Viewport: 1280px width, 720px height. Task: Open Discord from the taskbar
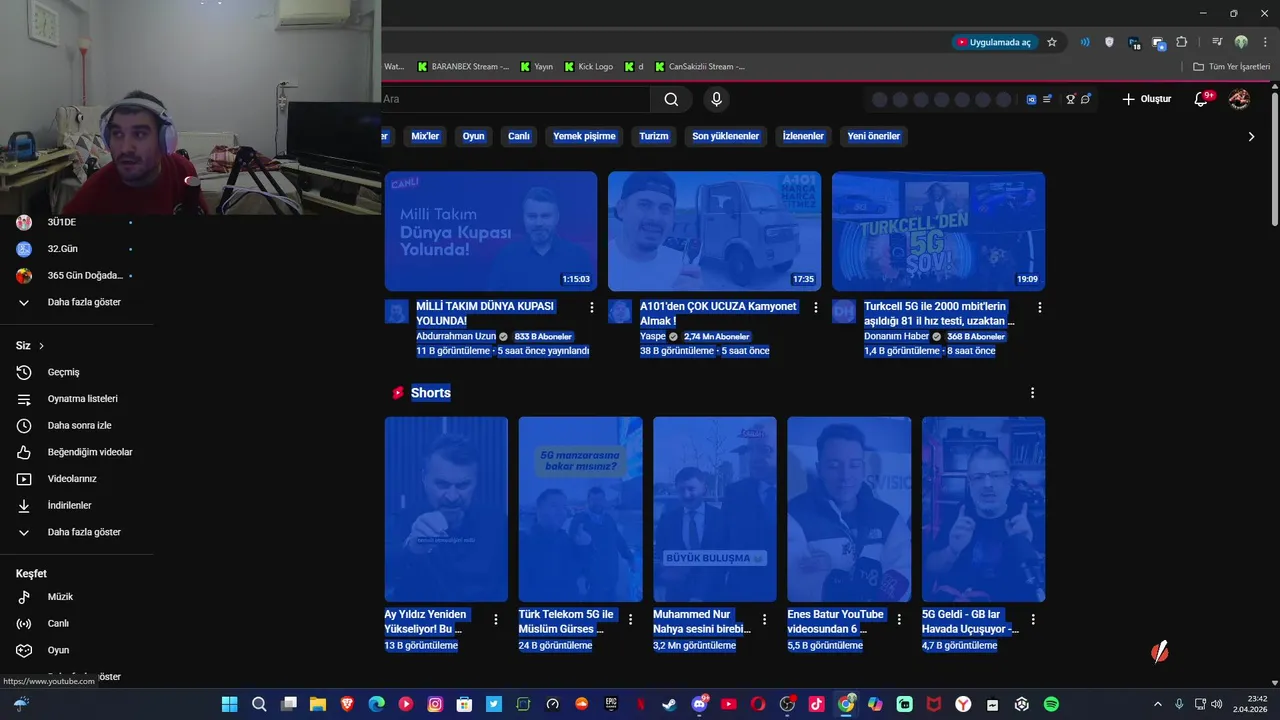(699, 704)
